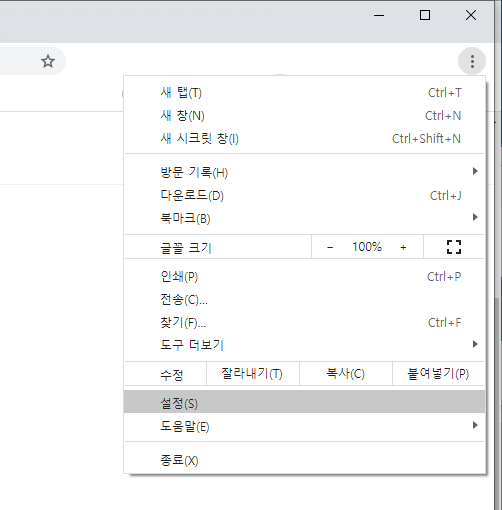
Task: Expand submenu arrow beside 방문 기록(H)
Action: click(x=475, y=171)
